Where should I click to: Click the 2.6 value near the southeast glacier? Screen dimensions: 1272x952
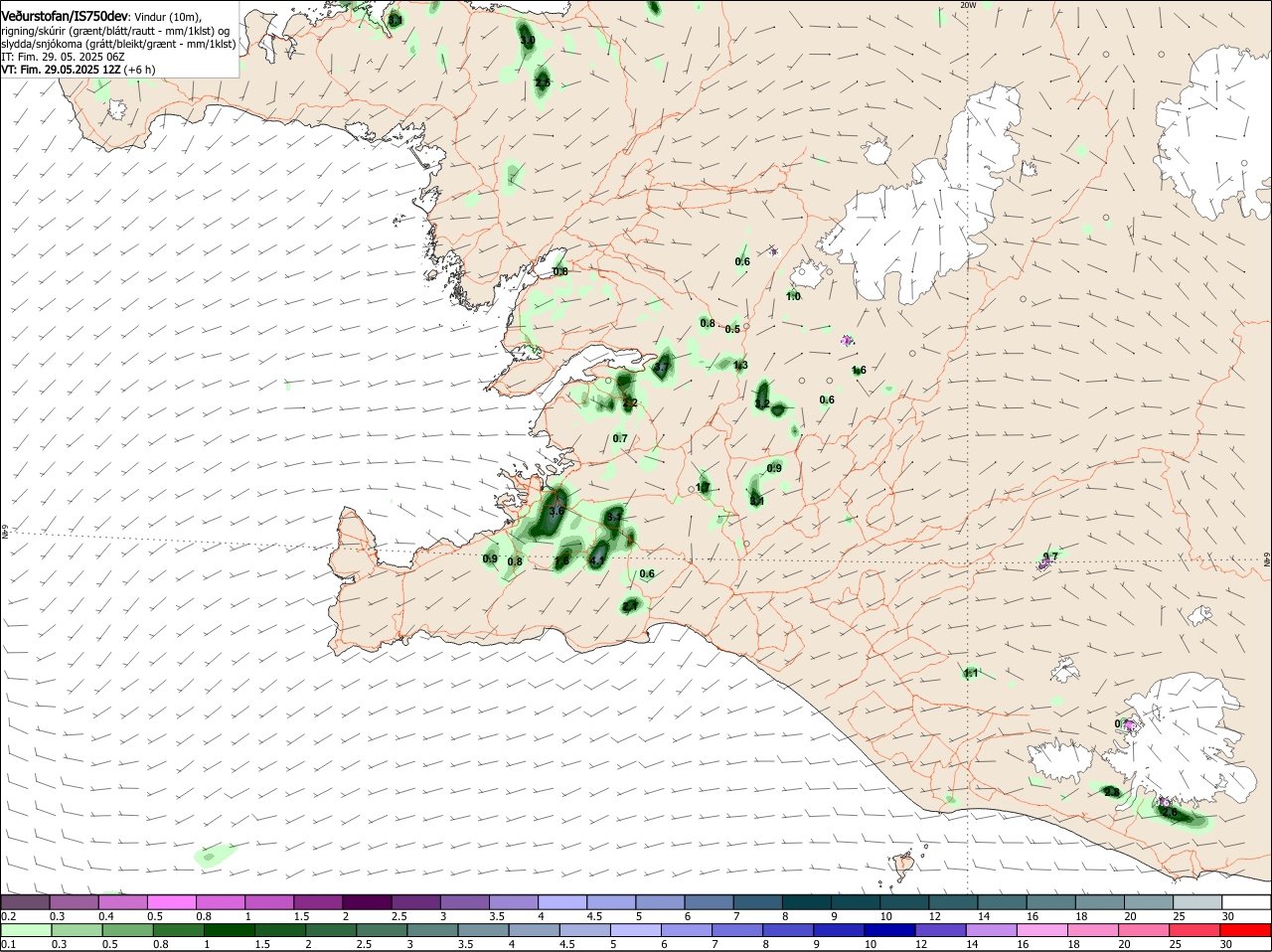[x=1169, y=813]
